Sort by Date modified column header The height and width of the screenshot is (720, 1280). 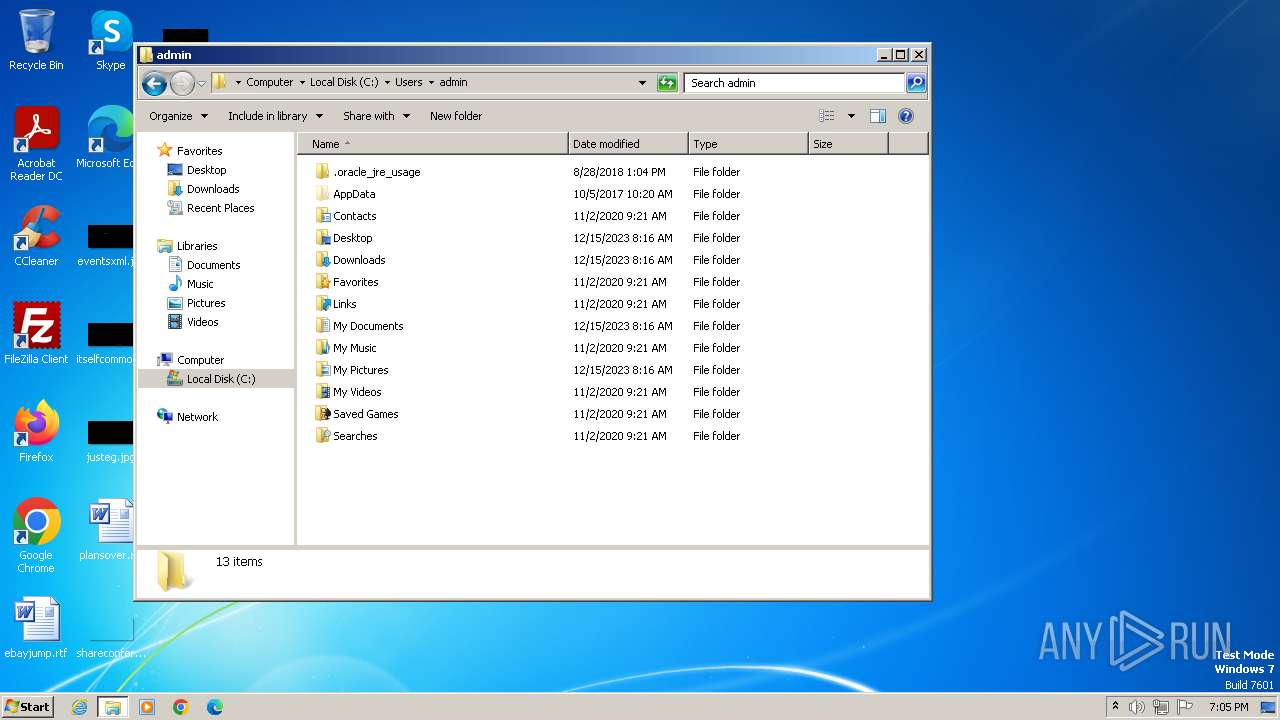(628, 144)
